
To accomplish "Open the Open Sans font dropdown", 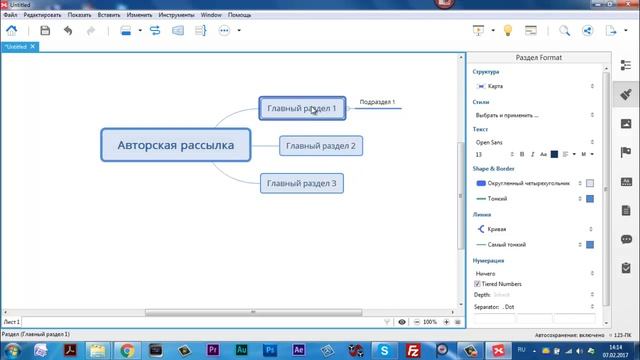I will click(x=535, y=142).
